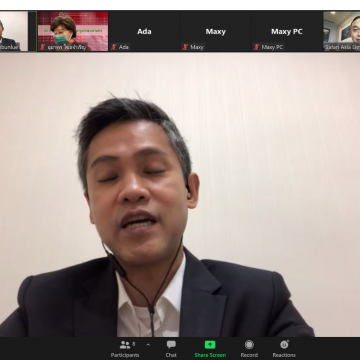Click the Ada name label
Screen dimensions: 360x360
(124, 47)
